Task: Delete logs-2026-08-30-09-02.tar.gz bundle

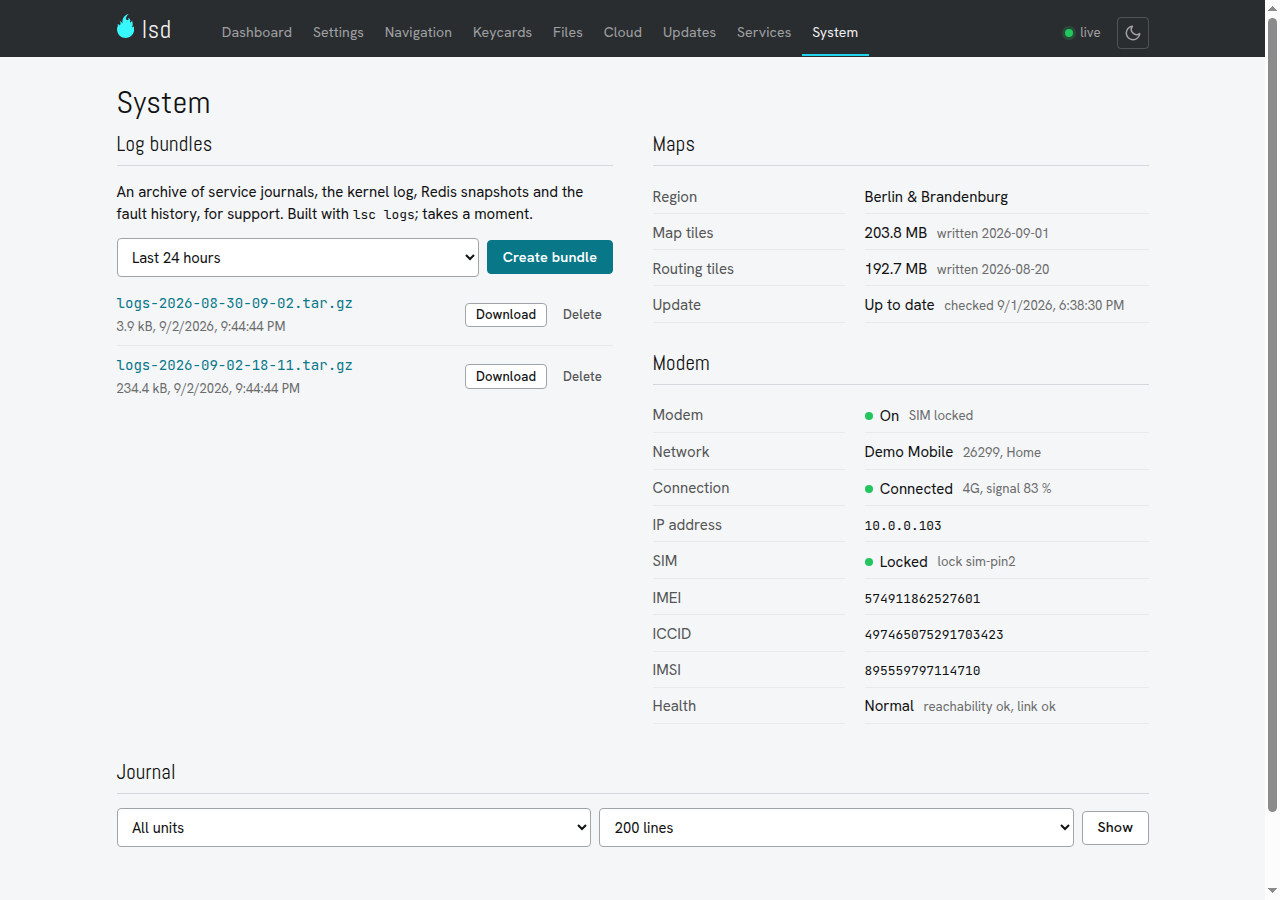Action: pyautogui.click(x=582, y=314)
